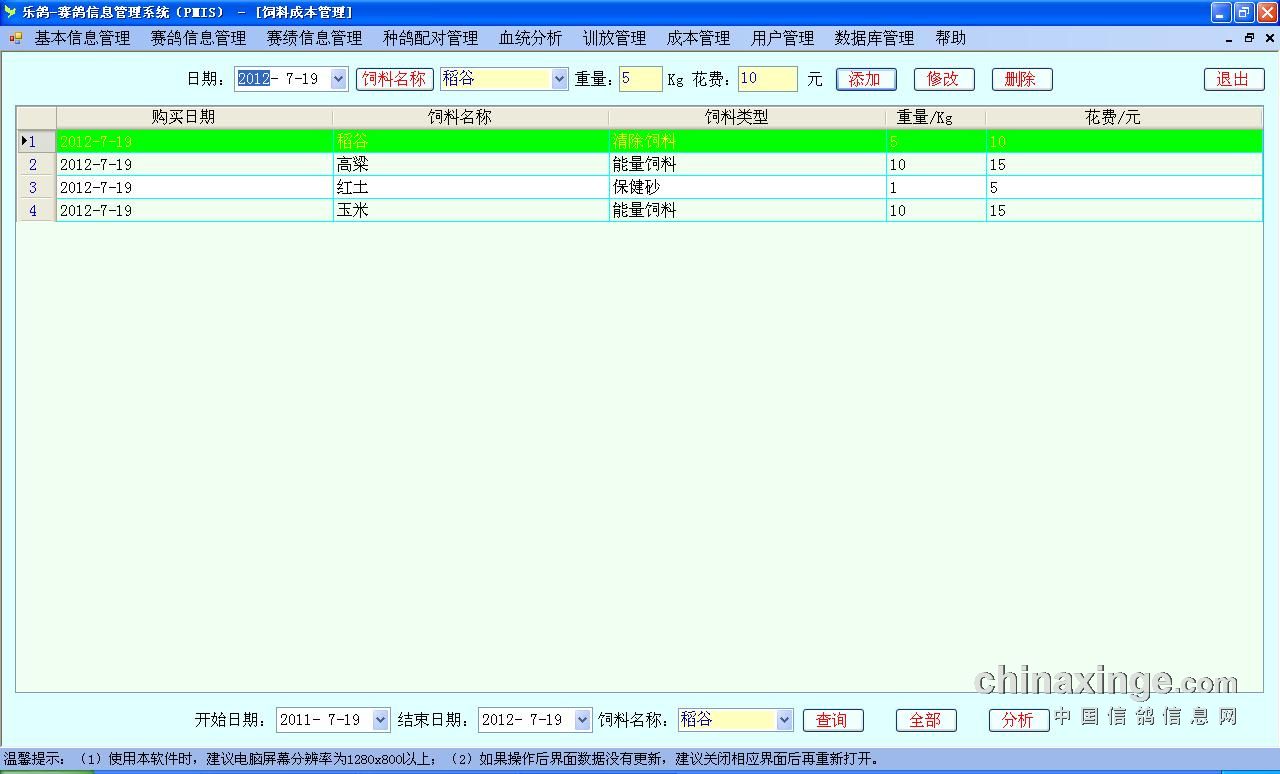Click 重量/Kg column header

[x=935, y=117]
